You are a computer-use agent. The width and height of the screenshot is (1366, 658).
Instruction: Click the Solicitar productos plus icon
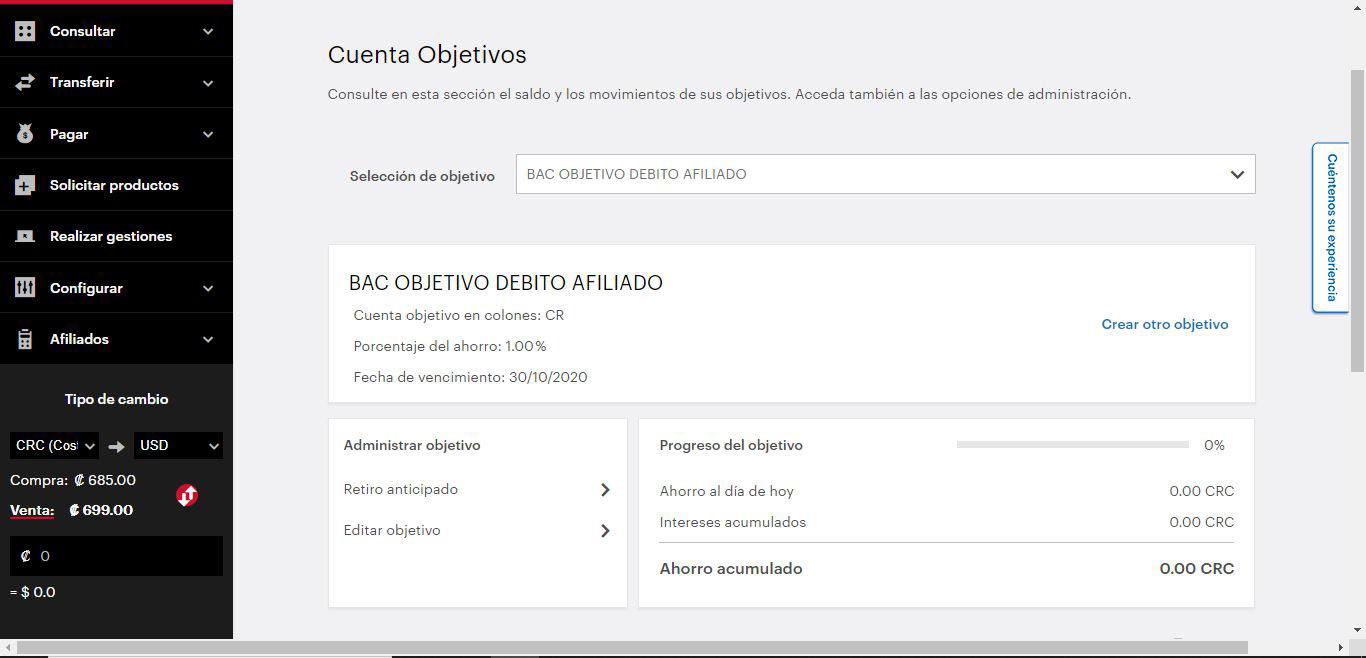[x=25, y=185]
